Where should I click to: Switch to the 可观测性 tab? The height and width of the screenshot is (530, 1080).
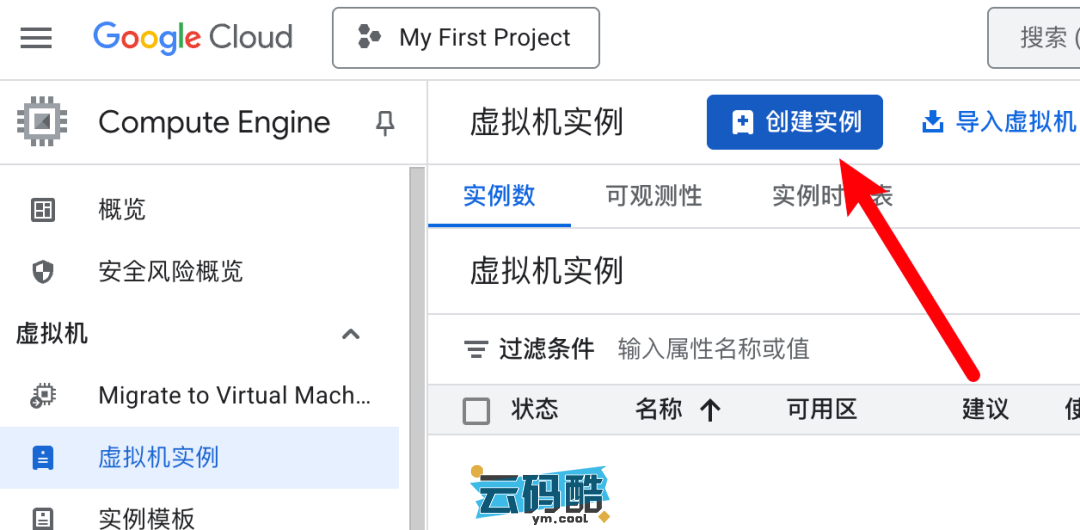pyautogui.click(x=654, y=196)
